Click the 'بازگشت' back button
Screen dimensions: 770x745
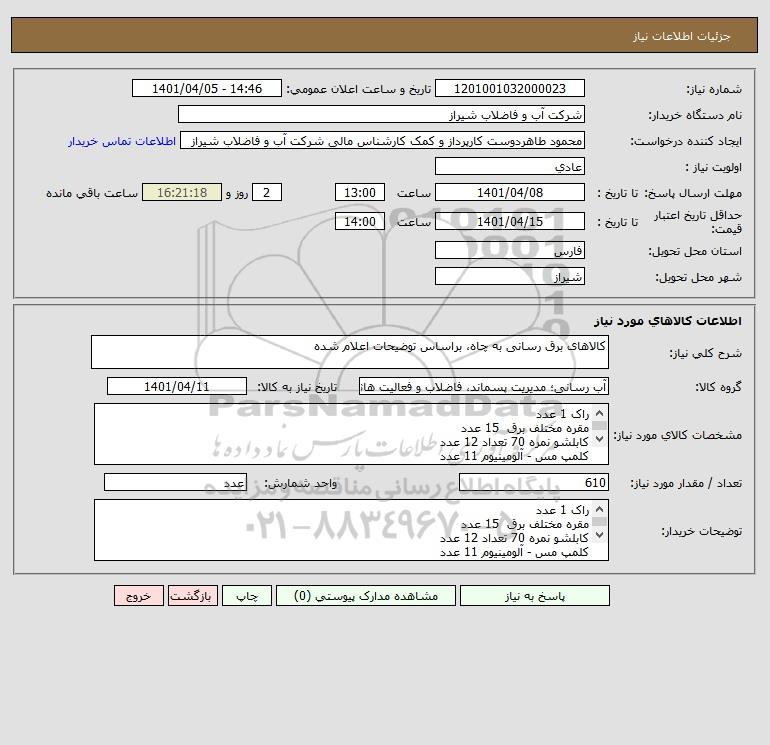192,596
